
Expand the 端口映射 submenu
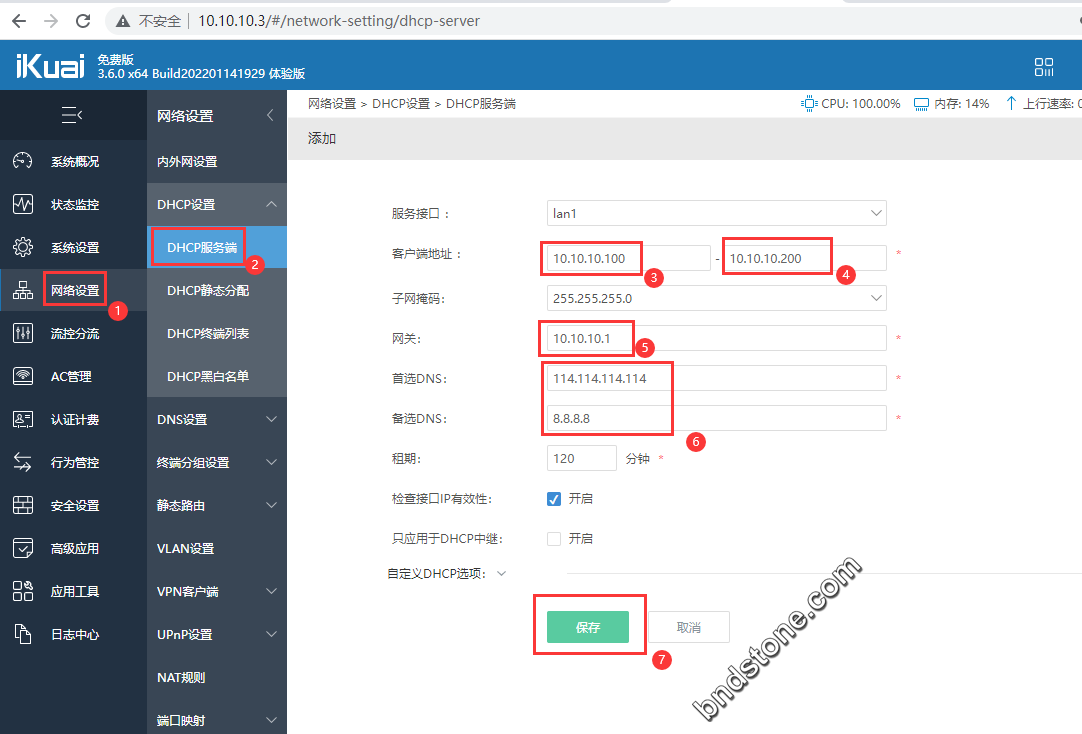tap(271, 720)
